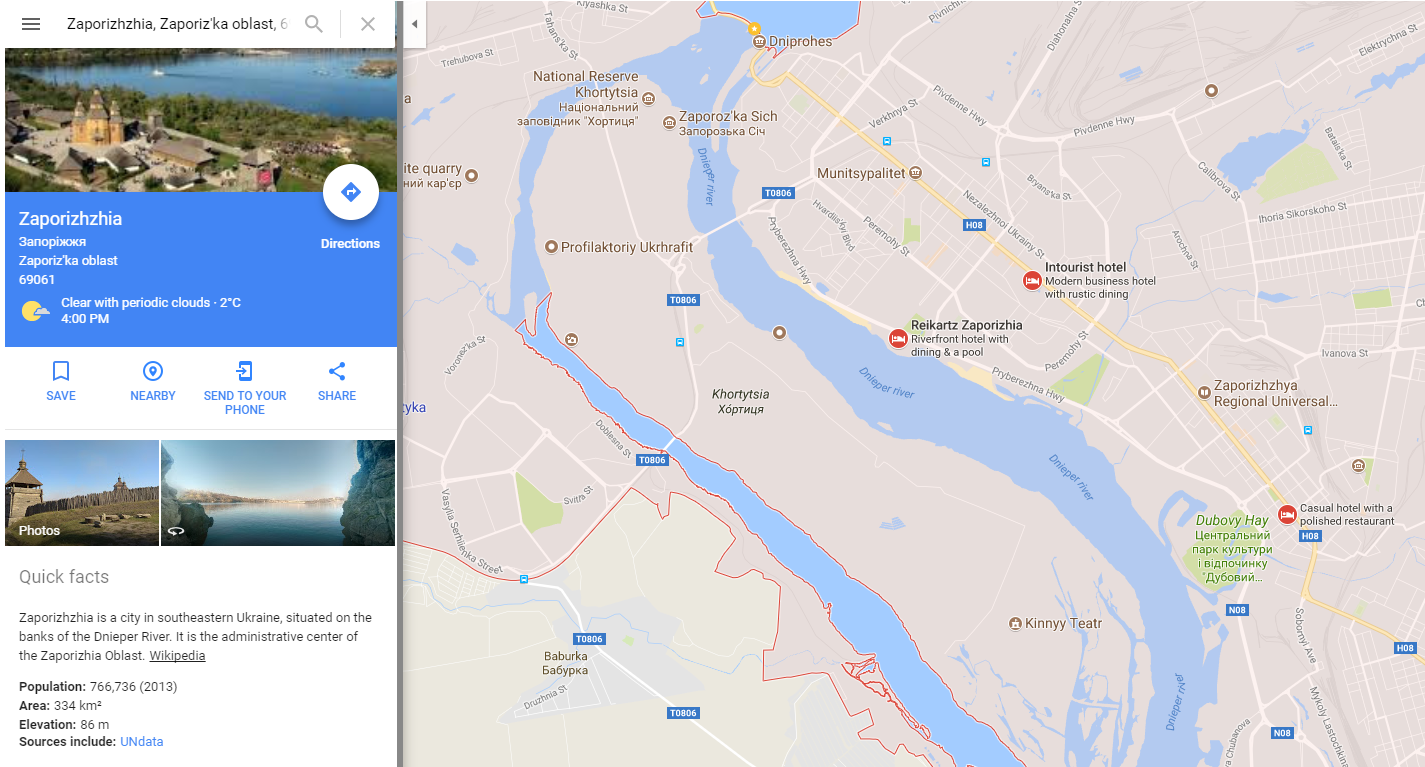Click the search magnifier icon
1425x767 pixels.
[314, 24]
